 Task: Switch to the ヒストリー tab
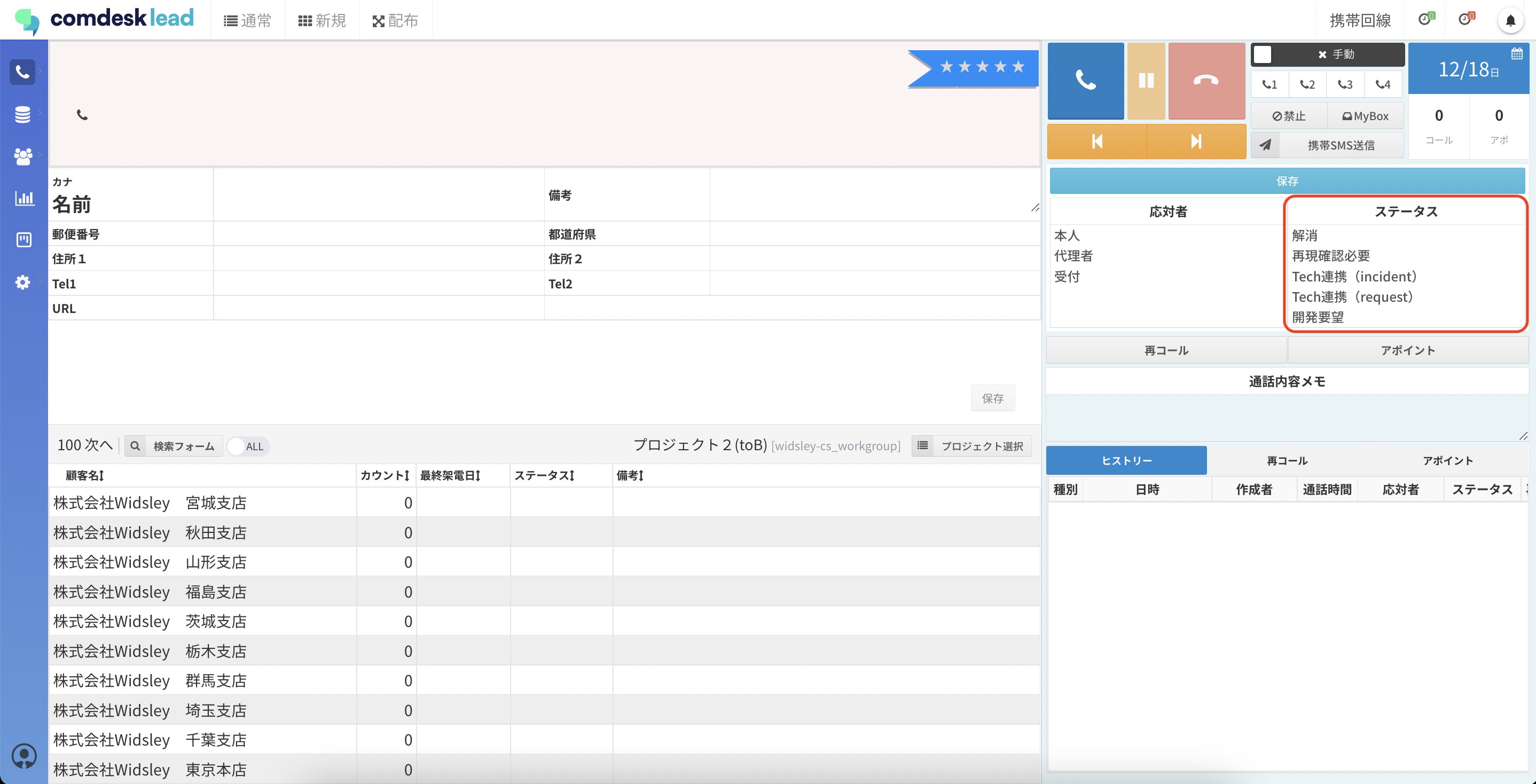[x=1126, y=460]
